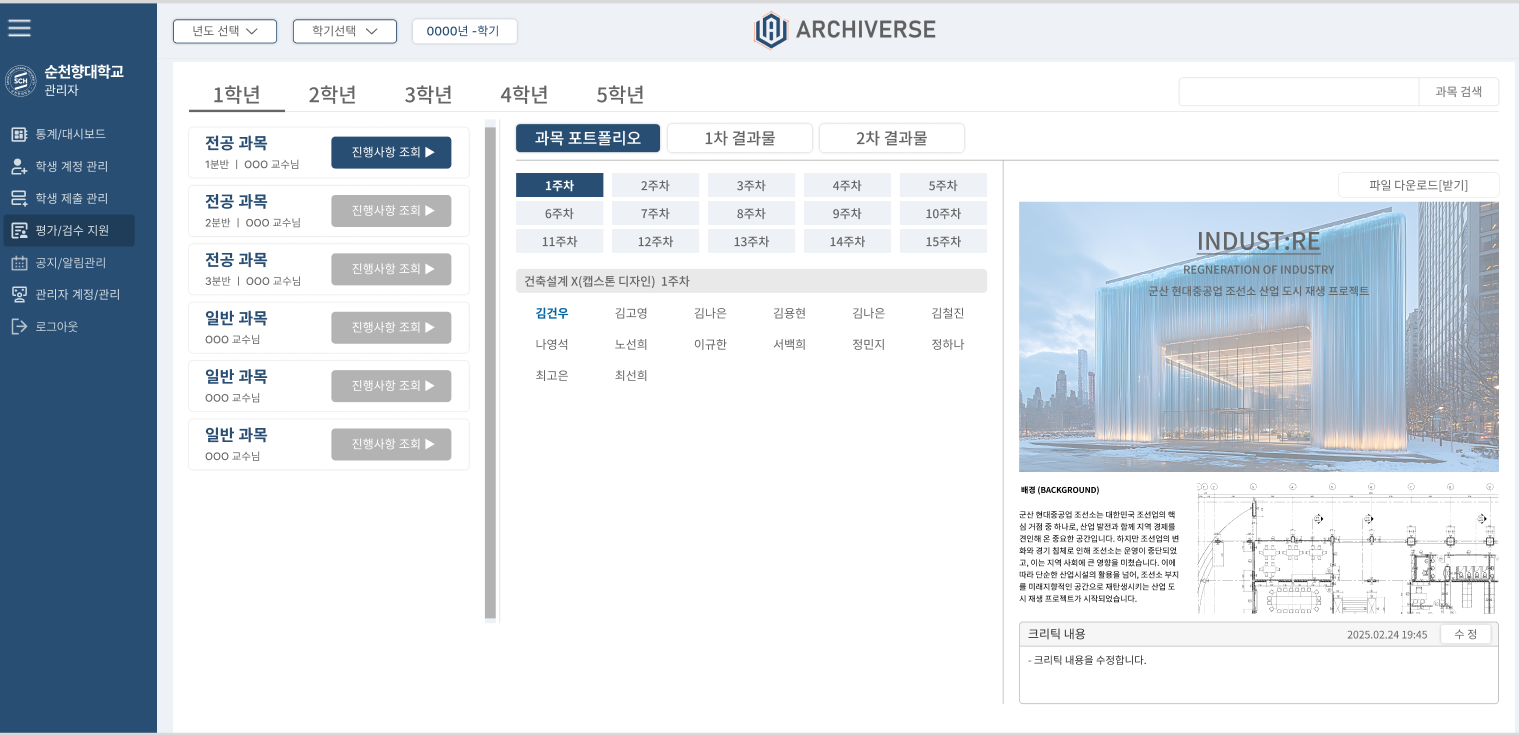Switch to the 3학년 tab
Image resolution: width=1519 pixels, height=735 pixels.
coord(428,95)
